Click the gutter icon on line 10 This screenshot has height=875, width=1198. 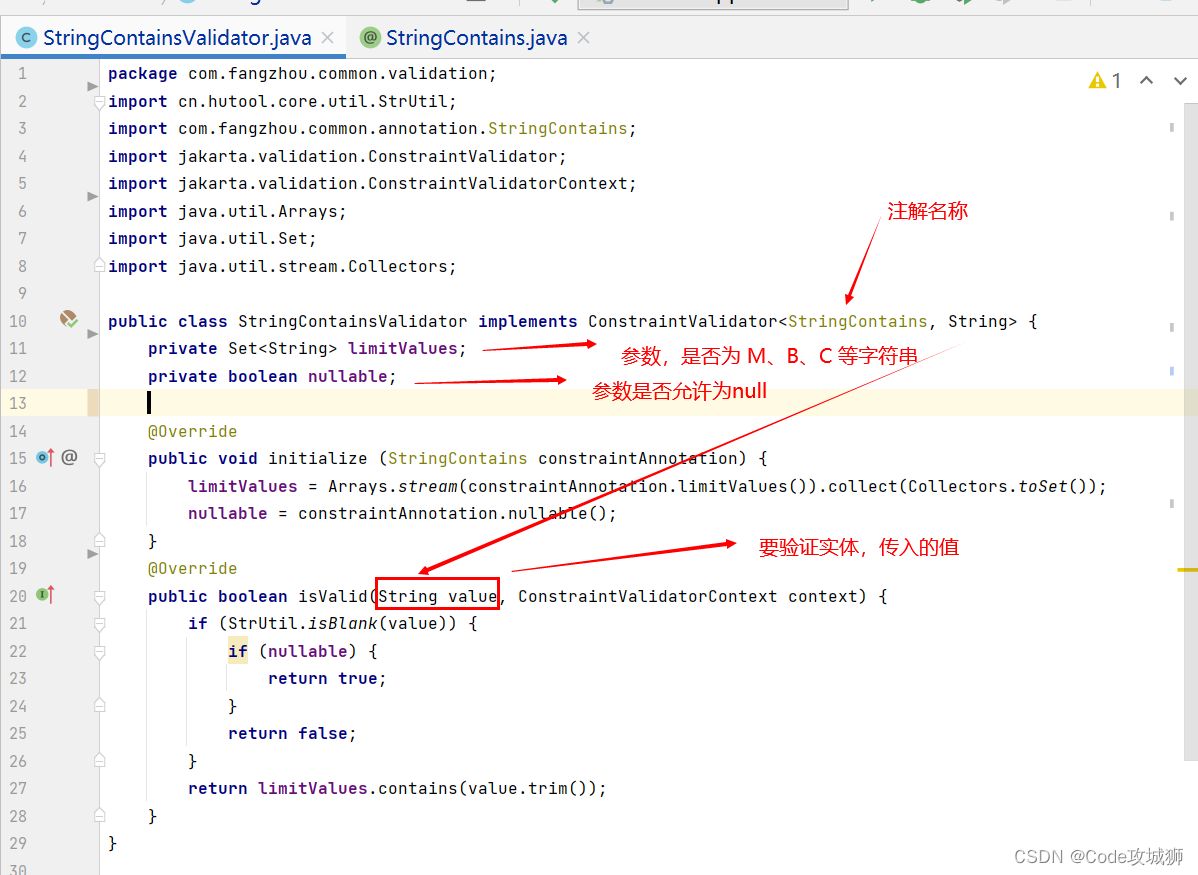[x=69, y=319]
